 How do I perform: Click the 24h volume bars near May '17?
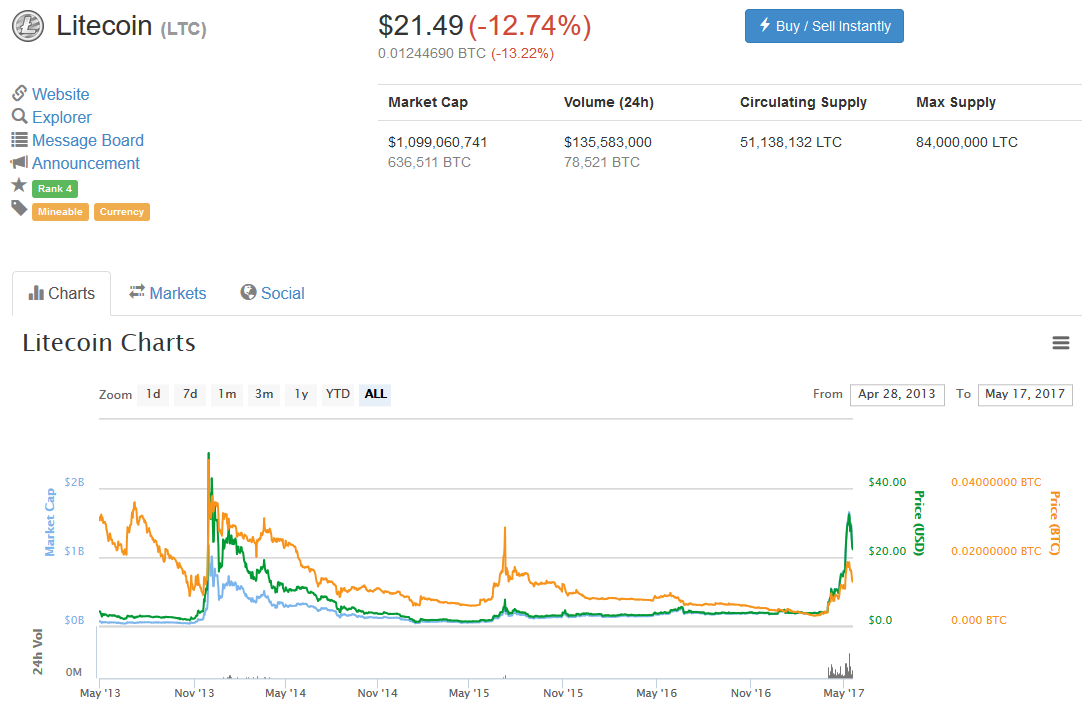click(x=841, y=667)
